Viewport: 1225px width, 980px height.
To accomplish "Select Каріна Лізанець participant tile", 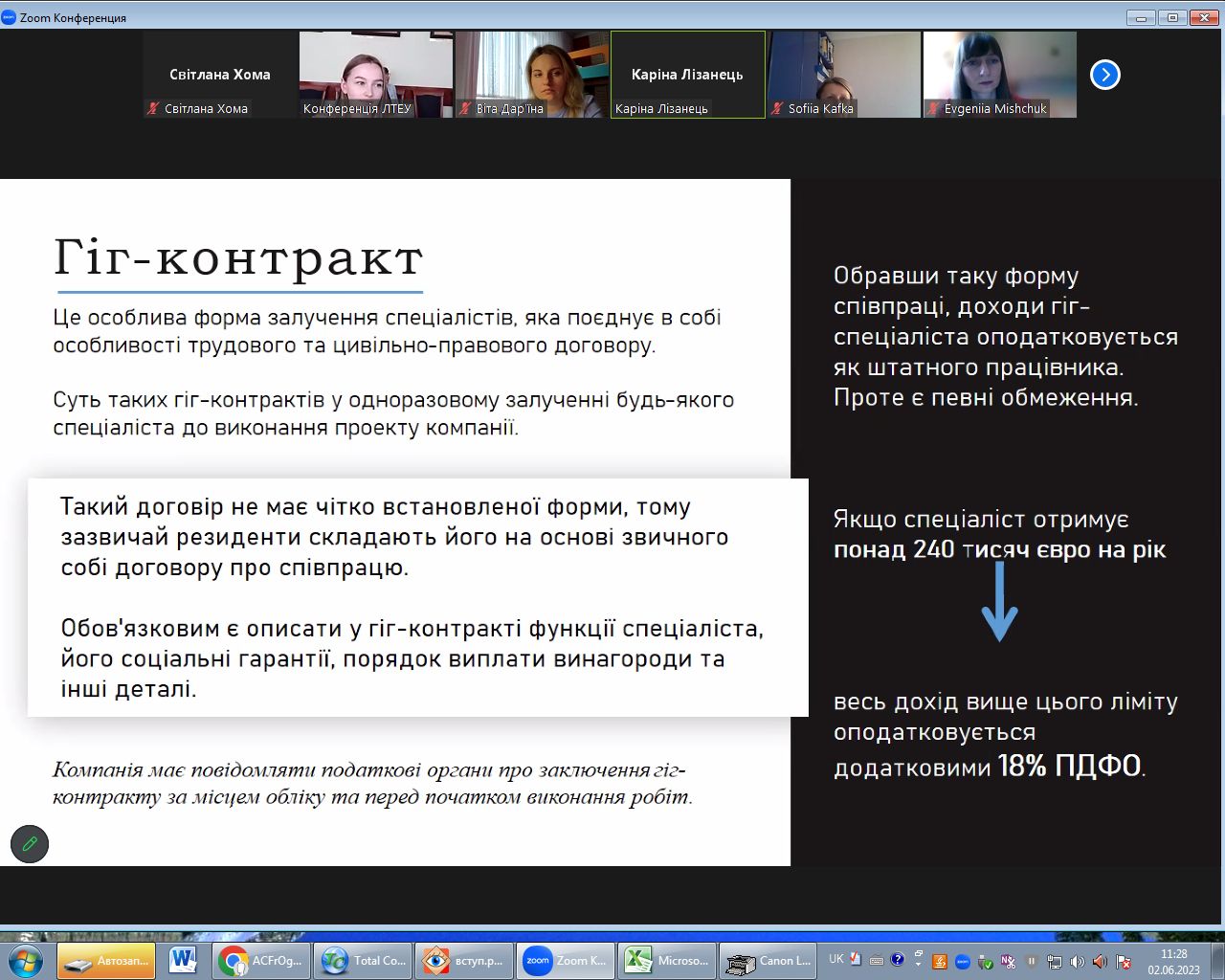I will pos(687,75).
